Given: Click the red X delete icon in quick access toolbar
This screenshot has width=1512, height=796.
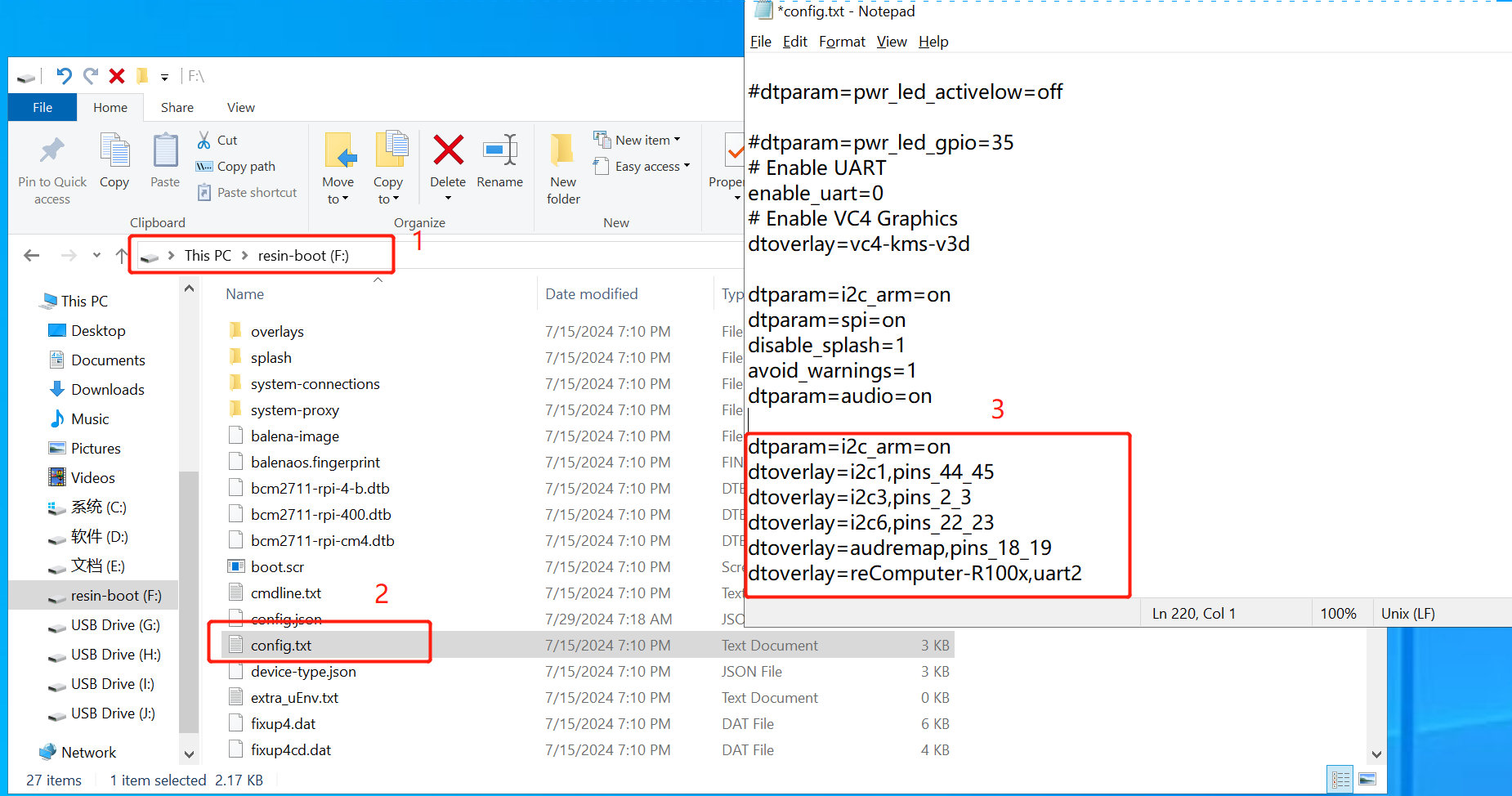Looking at the screenshot, I should [117, 76].
